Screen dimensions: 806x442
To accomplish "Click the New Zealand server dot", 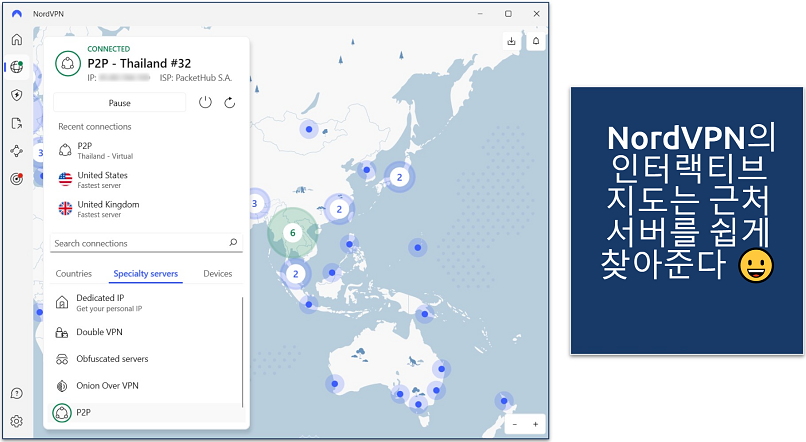I will tap(504, 401).
